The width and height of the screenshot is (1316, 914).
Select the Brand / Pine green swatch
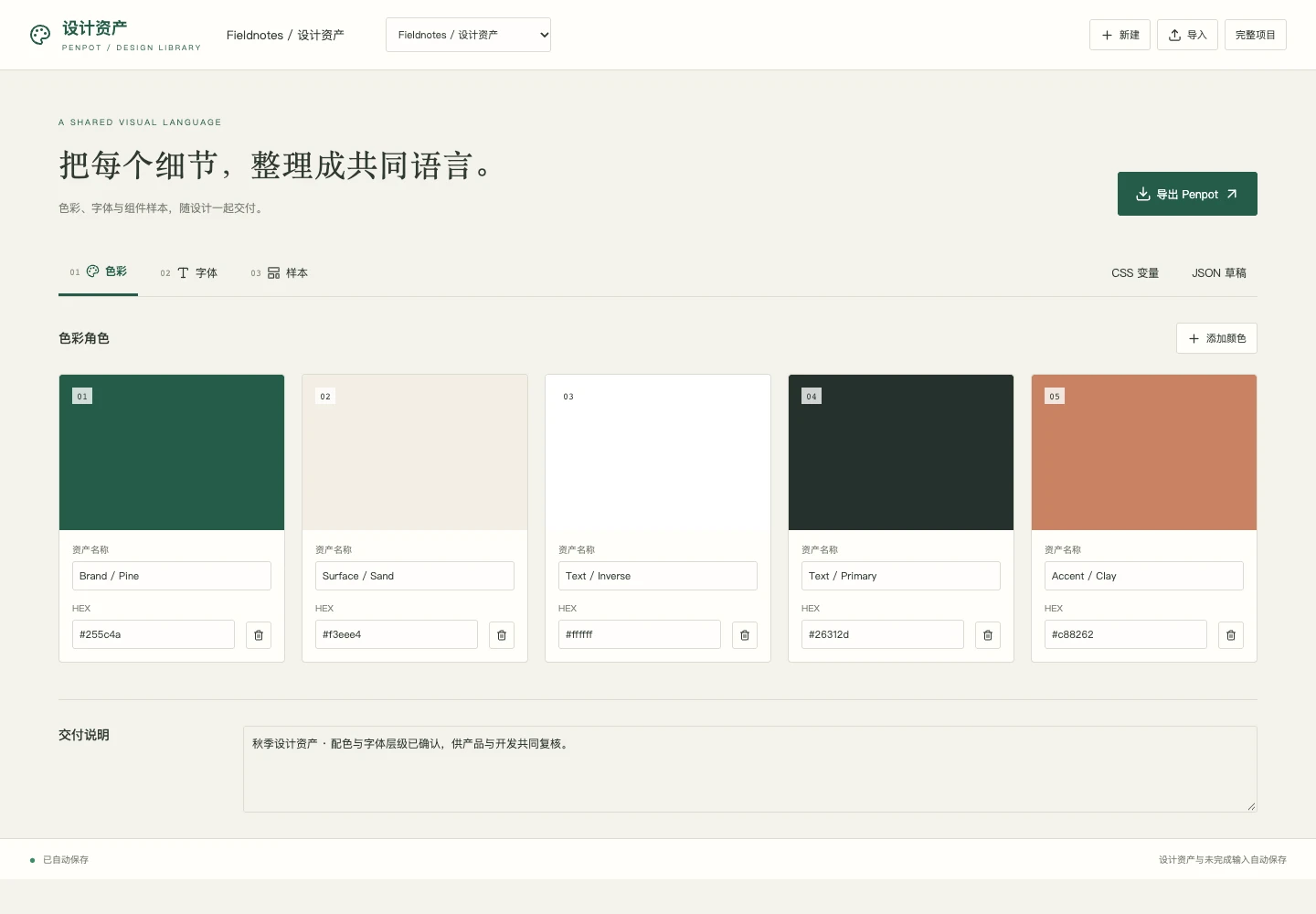[172, 452]
